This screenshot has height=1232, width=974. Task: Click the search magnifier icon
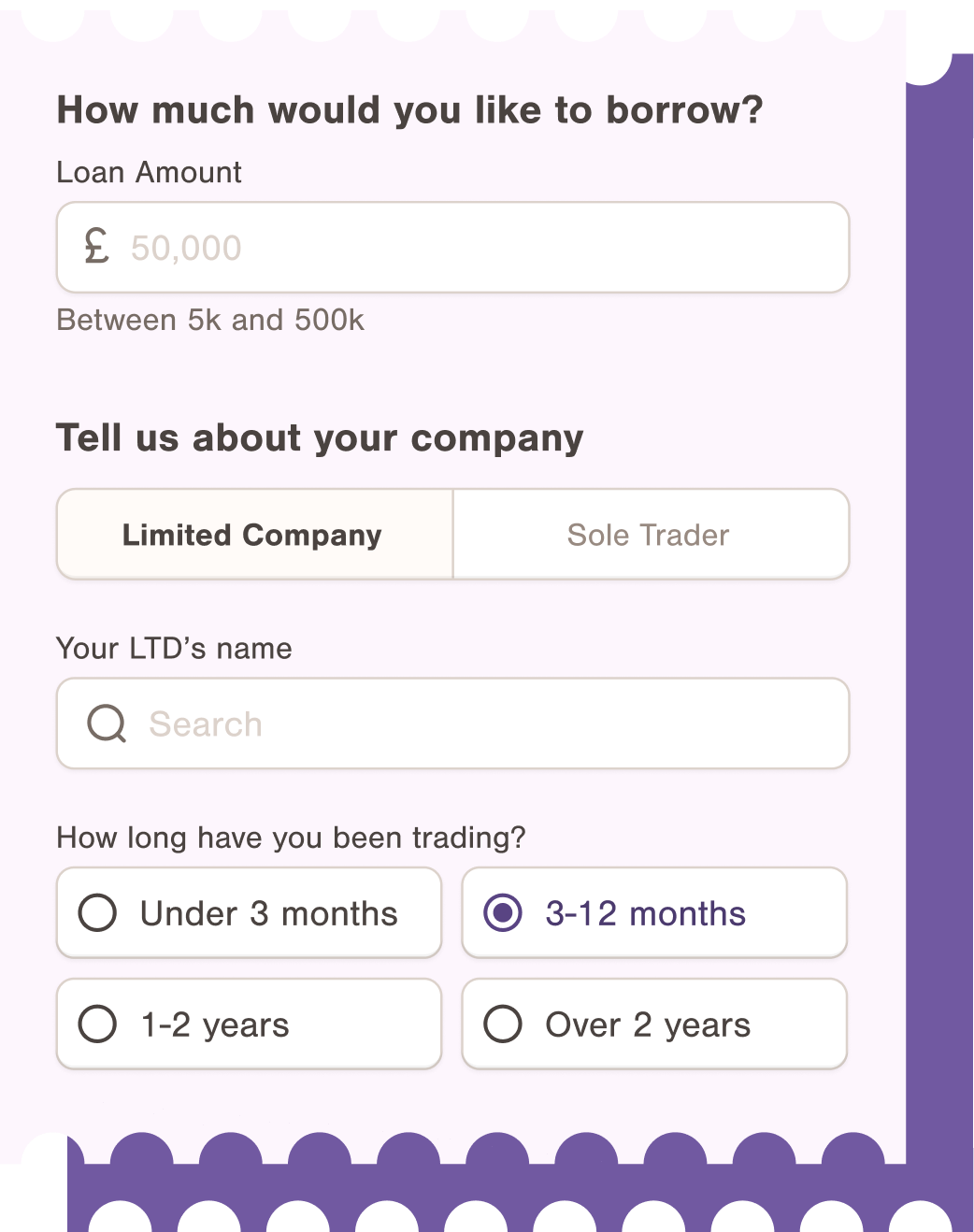click(x=107, y=723)
